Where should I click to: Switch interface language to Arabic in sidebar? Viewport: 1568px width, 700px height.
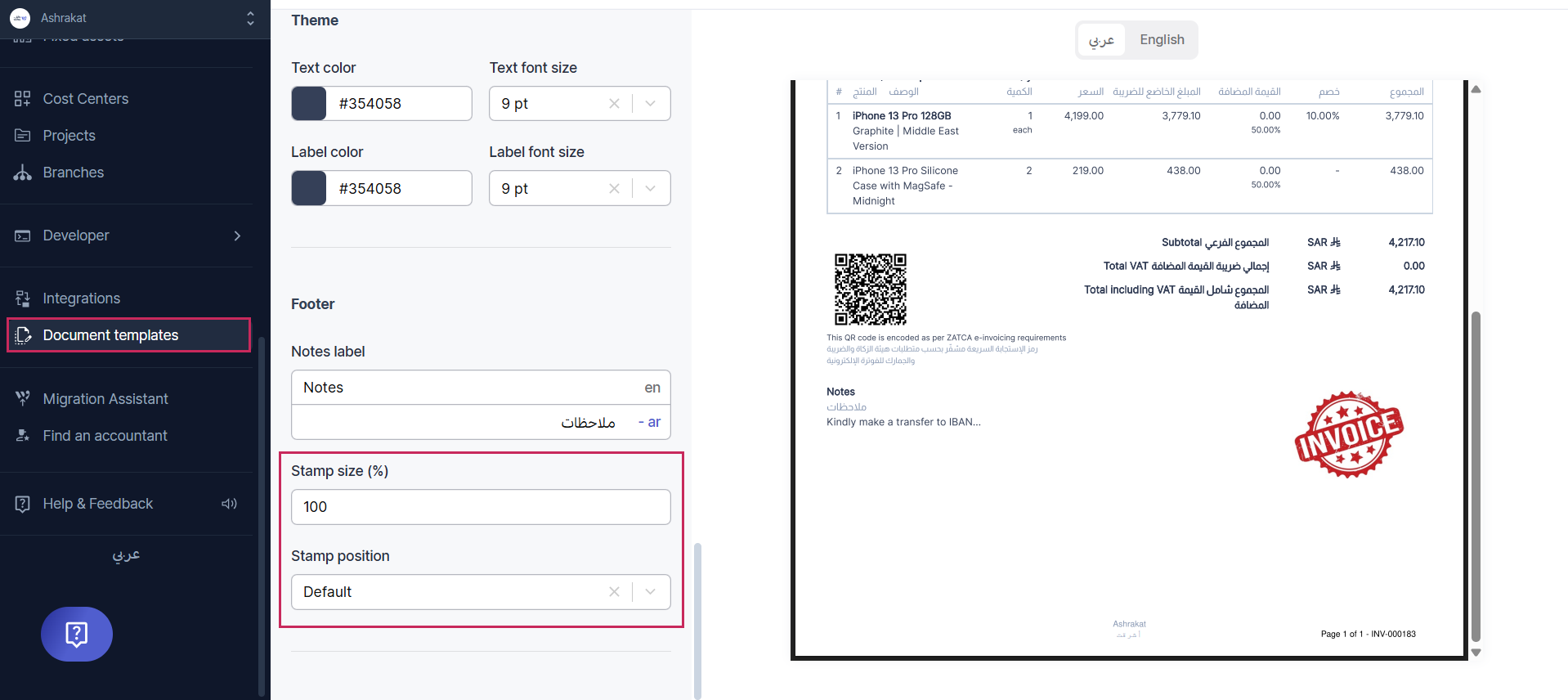[126, 555]
